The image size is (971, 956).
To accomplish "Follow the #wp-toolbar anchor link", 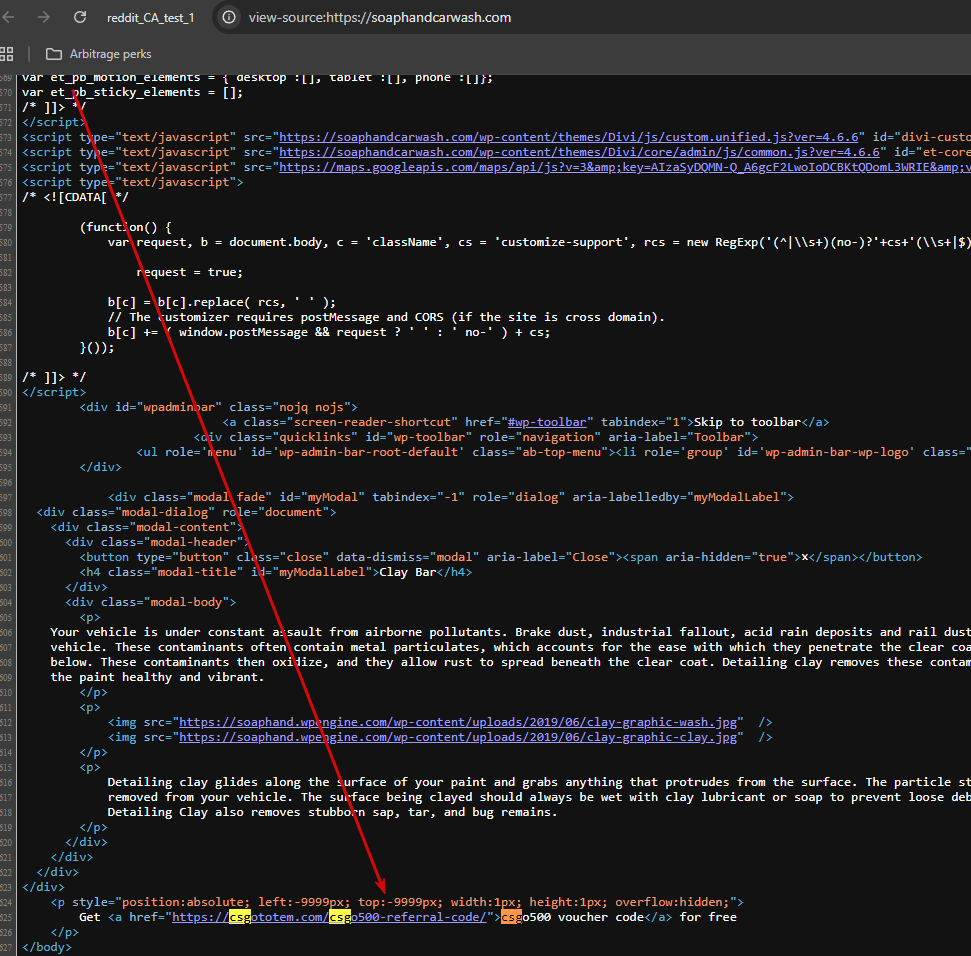I will 547,422.
